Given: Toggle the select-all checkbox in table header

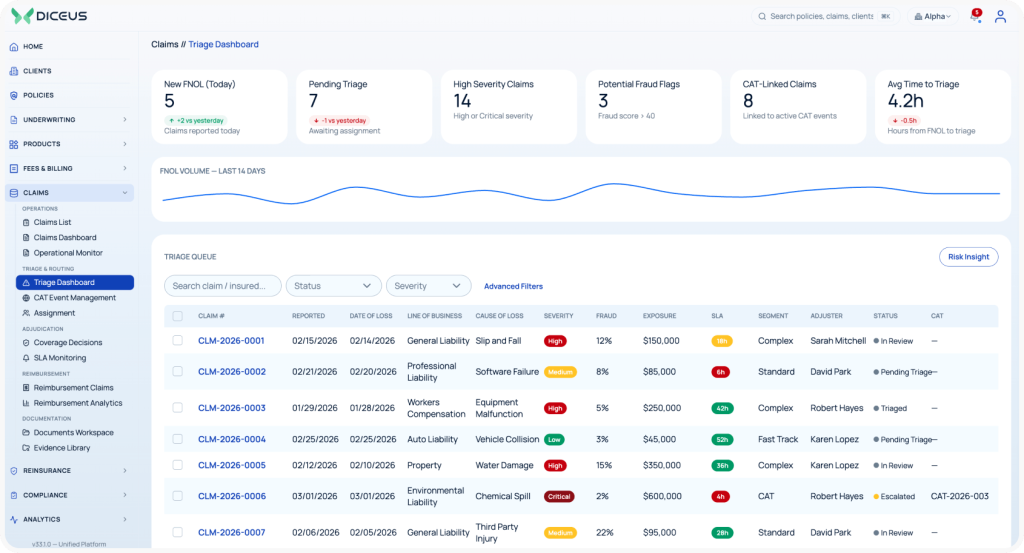Looking at the screenshot, I should click(178, 316).
